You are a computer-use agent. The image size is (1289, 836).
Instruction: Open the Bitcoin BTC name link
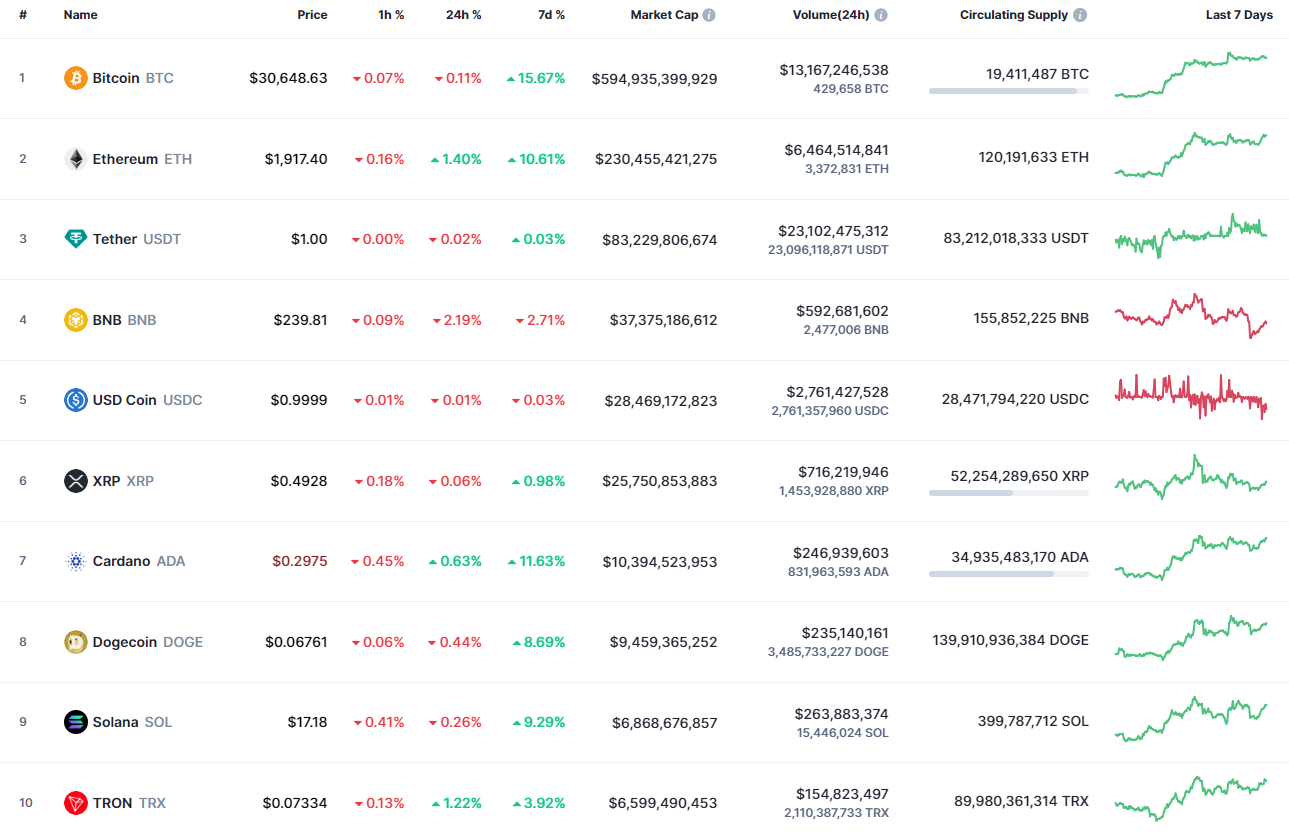click(116, 77)
